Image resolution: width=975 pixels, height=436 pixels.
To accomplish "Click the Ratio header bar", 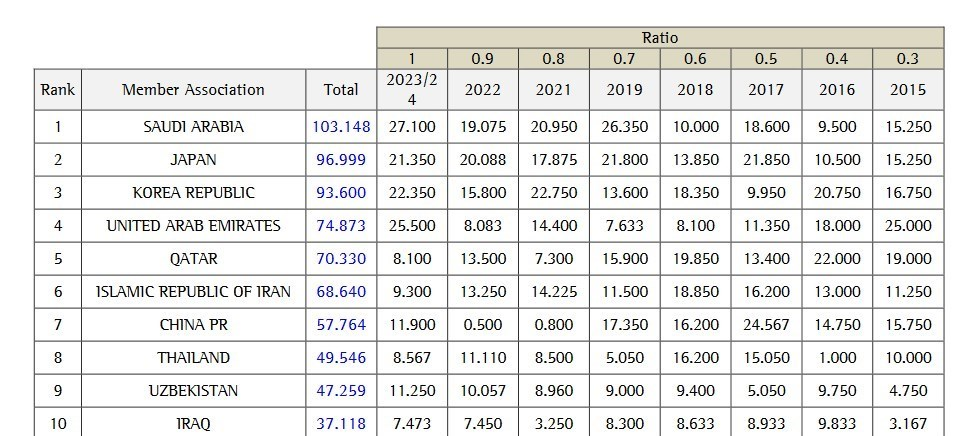I will pyautogui.click(x=660, y=38).
